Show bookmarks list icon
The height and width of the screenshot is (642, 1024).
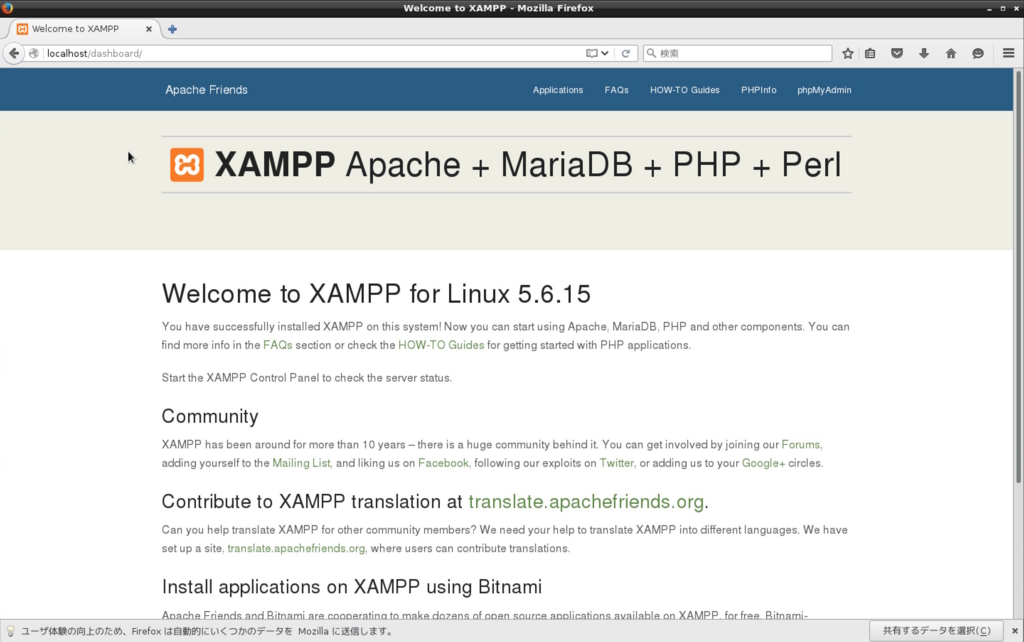tap(870, 54)
